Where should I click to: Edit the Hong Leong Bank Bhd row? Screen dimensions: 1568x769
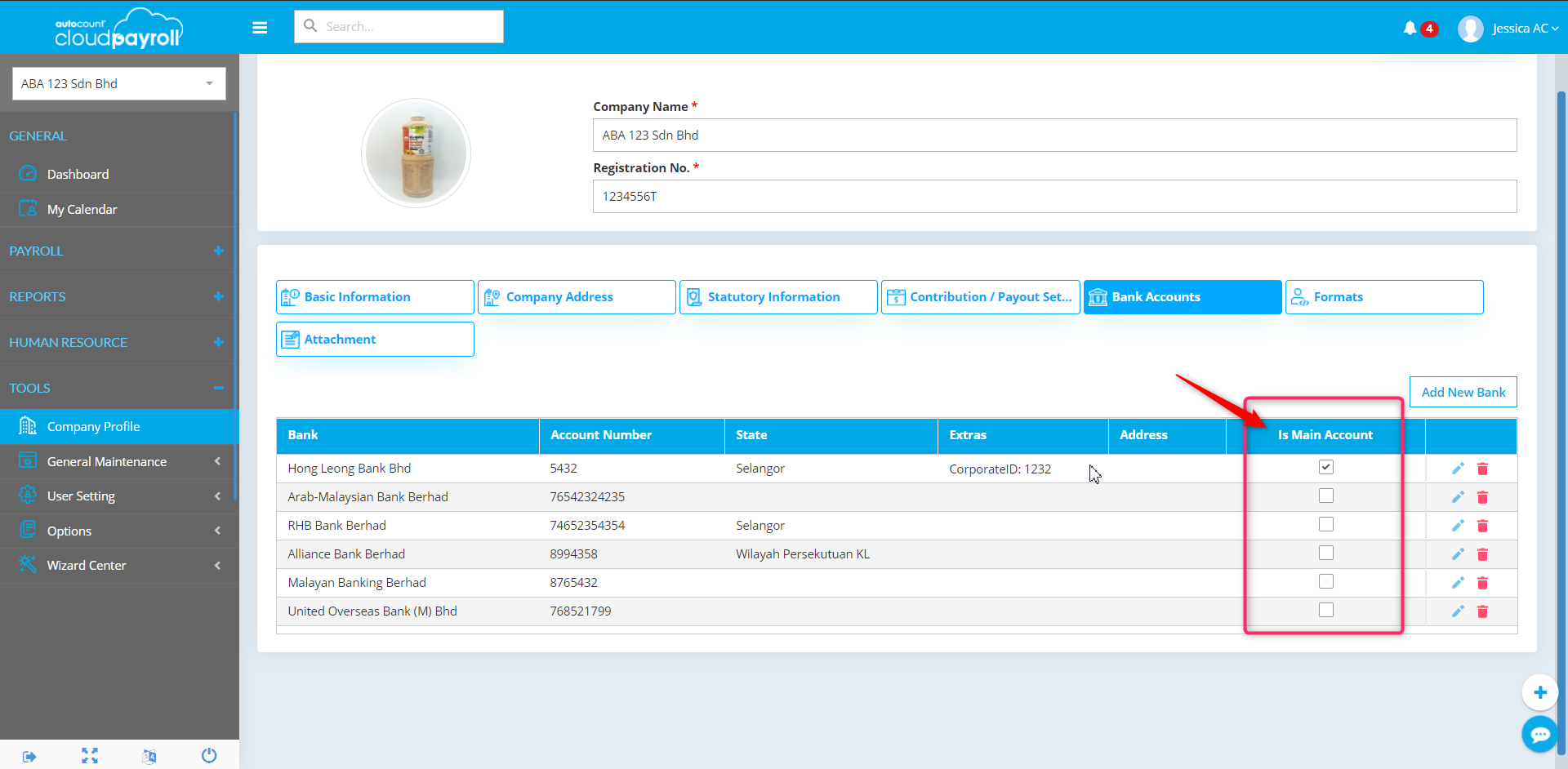click(1458, 469)
